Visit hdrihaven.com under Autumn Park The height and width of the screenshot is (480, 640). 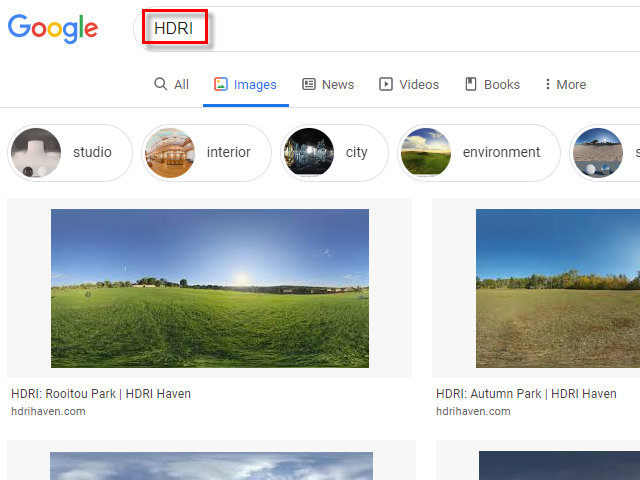tap(473, 411)
